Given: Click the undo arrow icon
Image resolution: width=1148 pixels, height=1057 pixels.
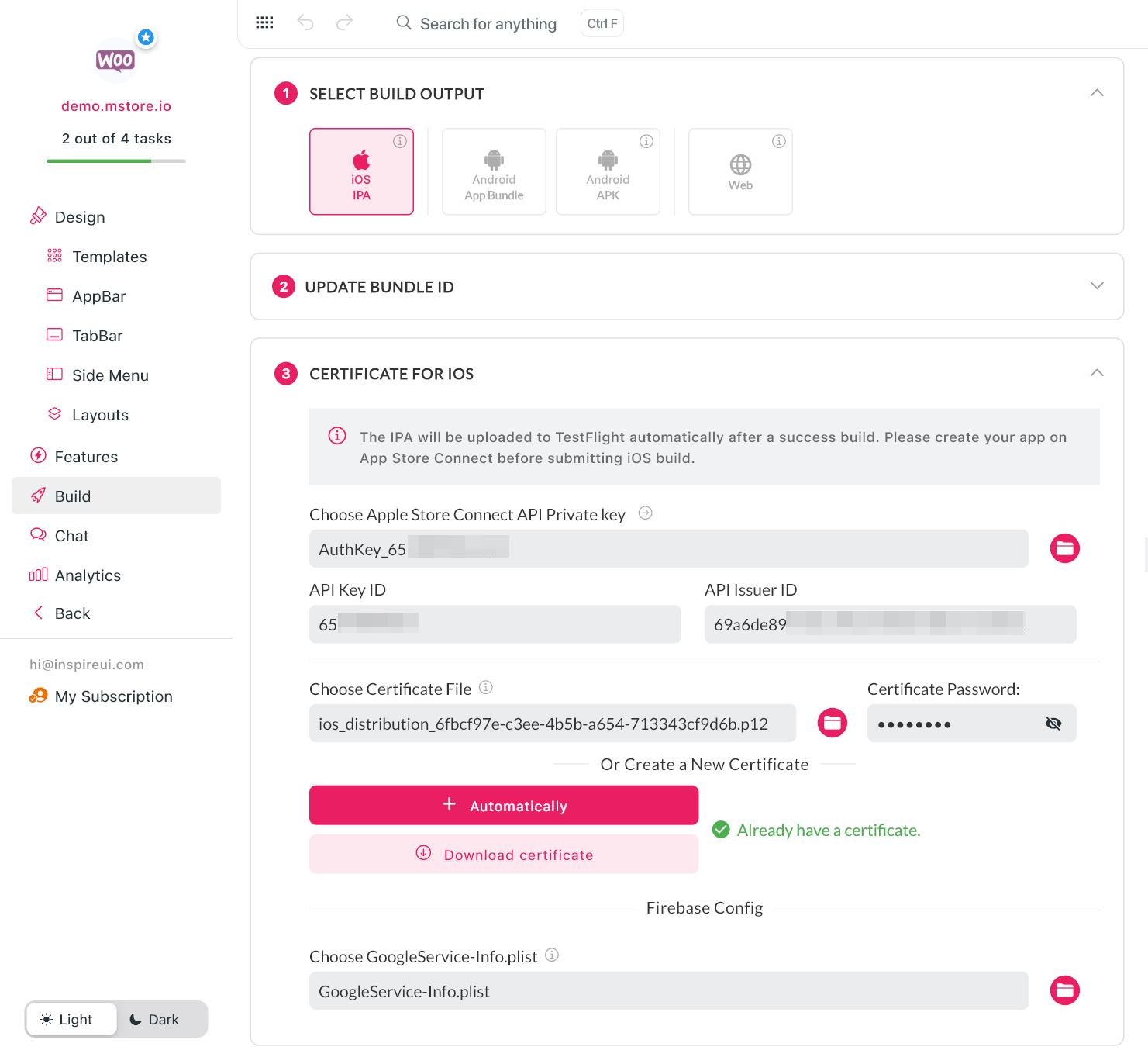Looking at the screenshot, I should (305, 22).
